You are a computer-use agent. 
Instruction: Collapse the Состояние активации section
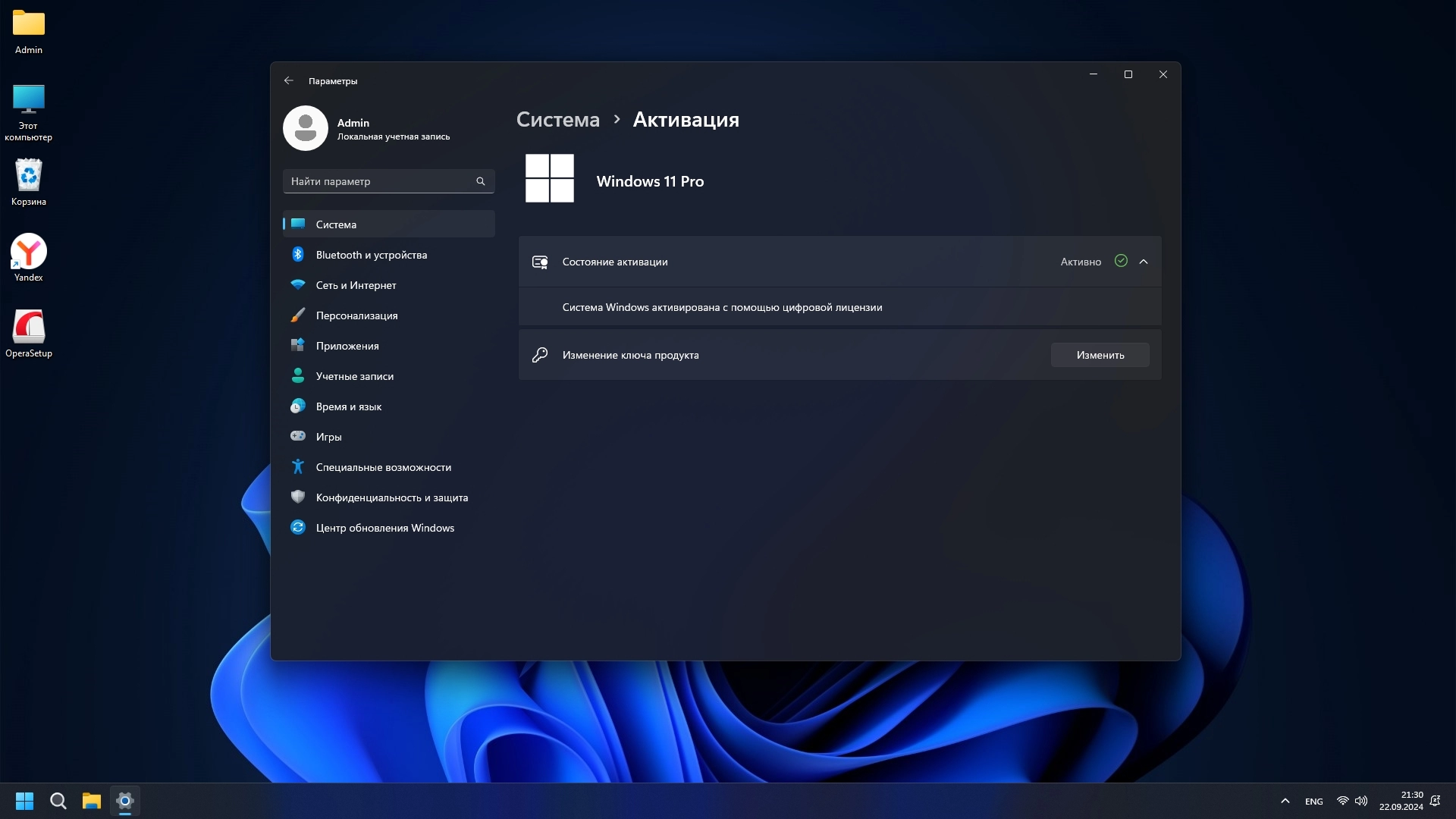coord(1144,262)
